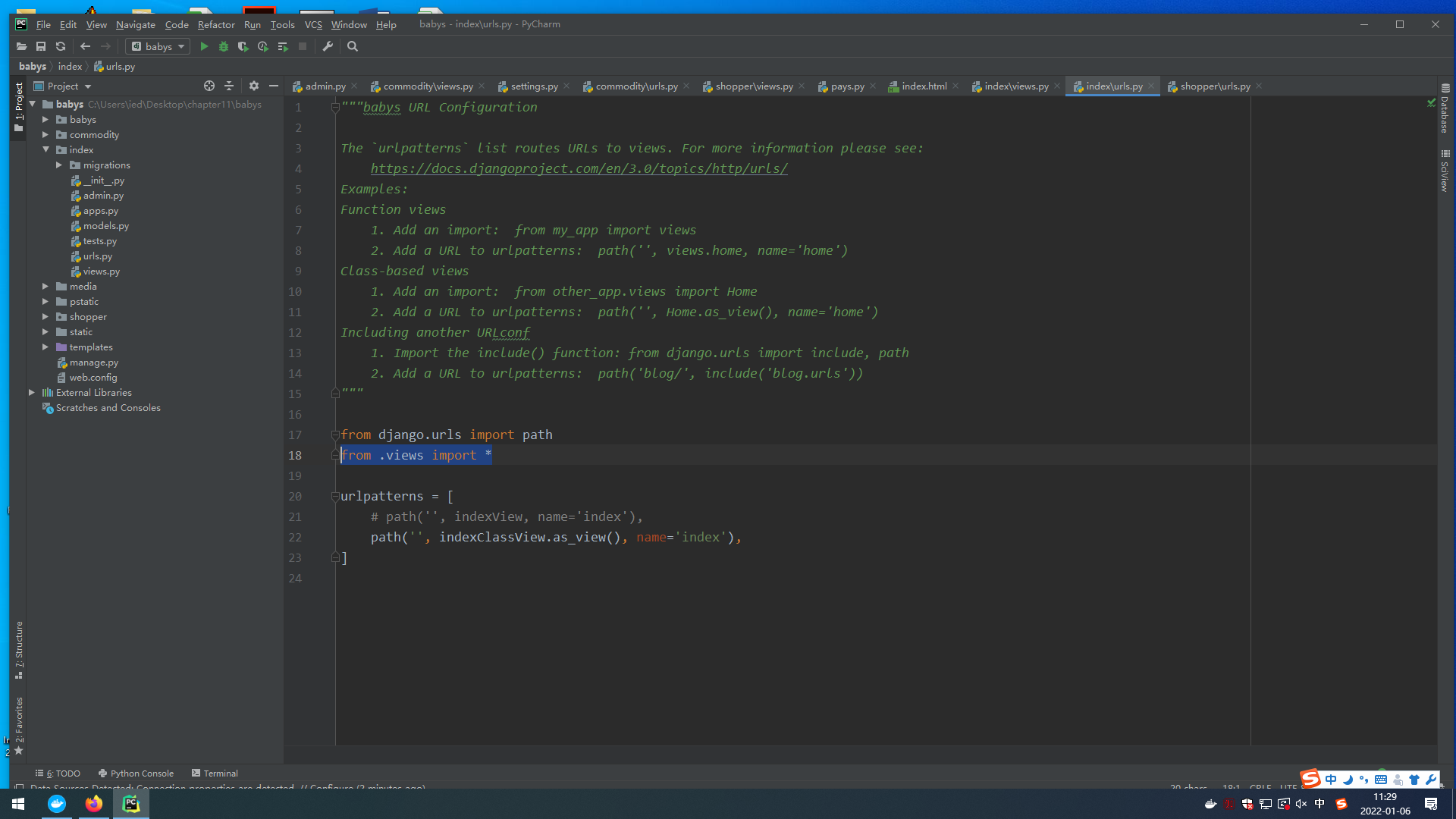
Task: Click the green inspection checkmark indicator
Action: click(x=1431, y=102)
